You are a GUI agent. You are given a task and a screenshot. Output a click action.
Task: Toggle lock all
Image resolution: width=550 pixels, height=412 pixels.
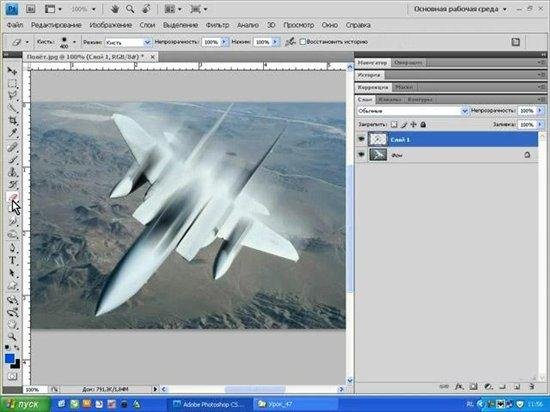click(423, 124)
